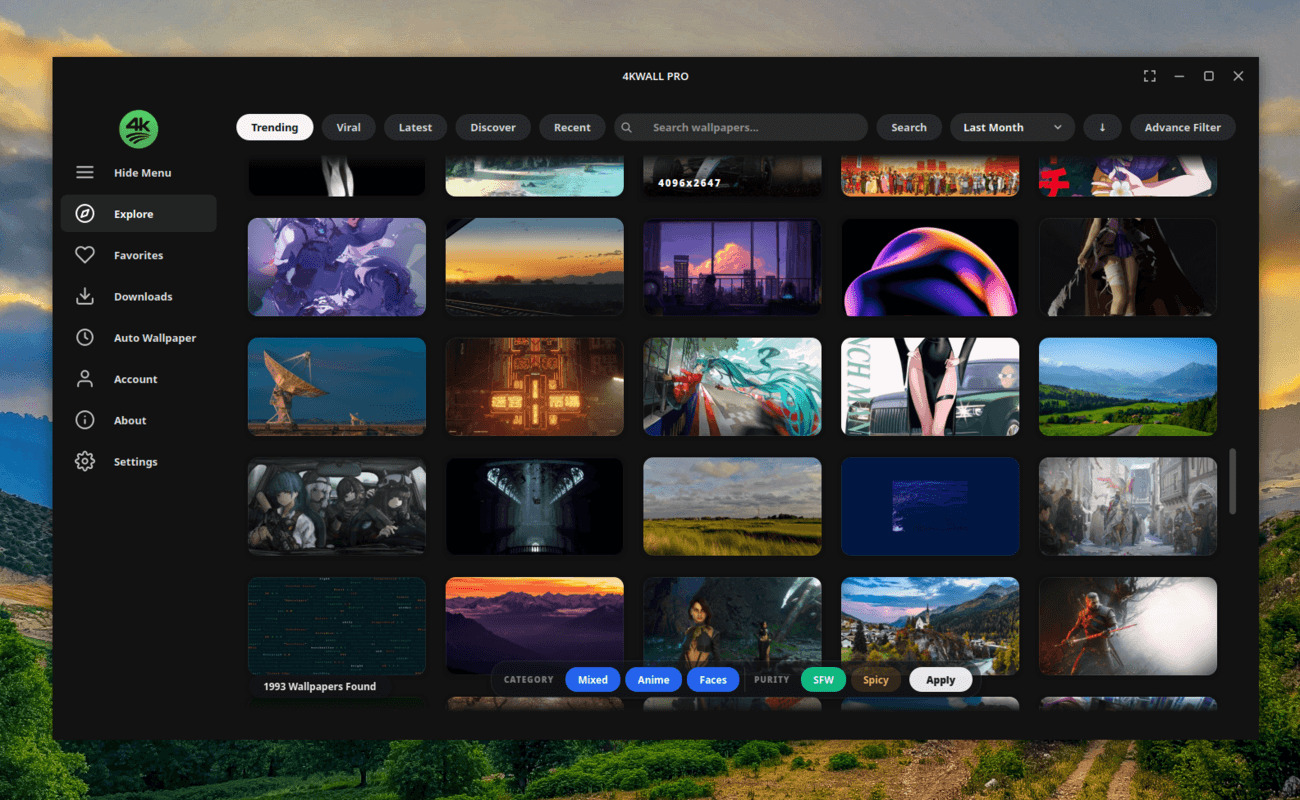Image resolution: width=1300 pixels, height=800 pixels.
Task: Click the Search button
Action: [x=909, y=127]
